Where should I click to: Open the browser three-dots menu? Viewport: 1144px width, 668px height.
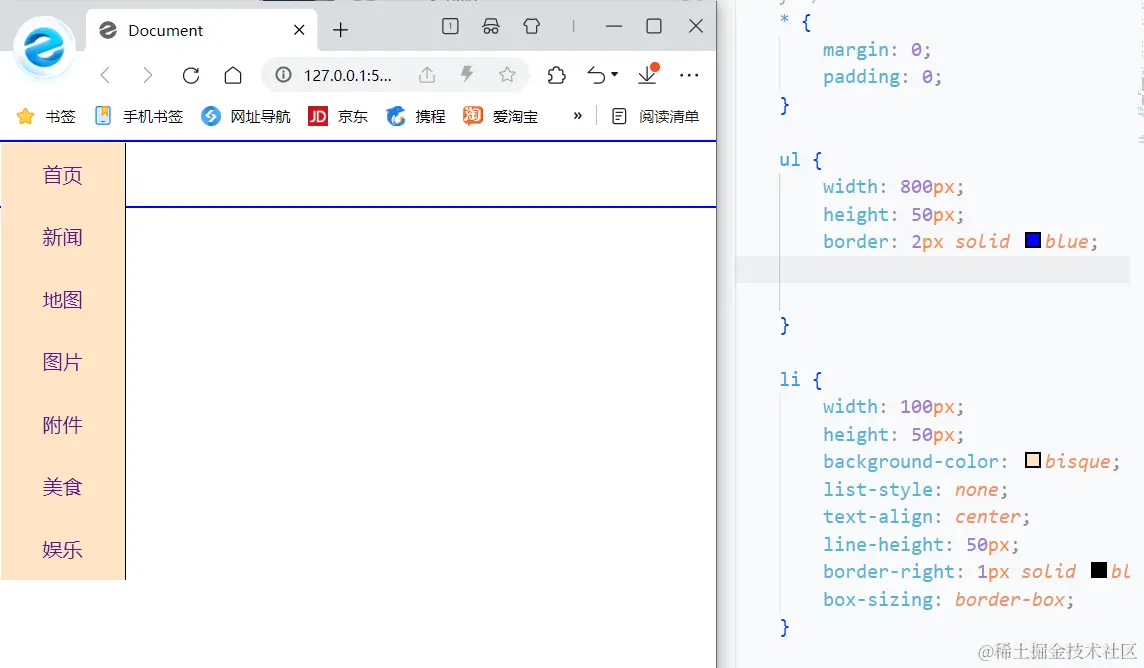click(x=689, y=75)
